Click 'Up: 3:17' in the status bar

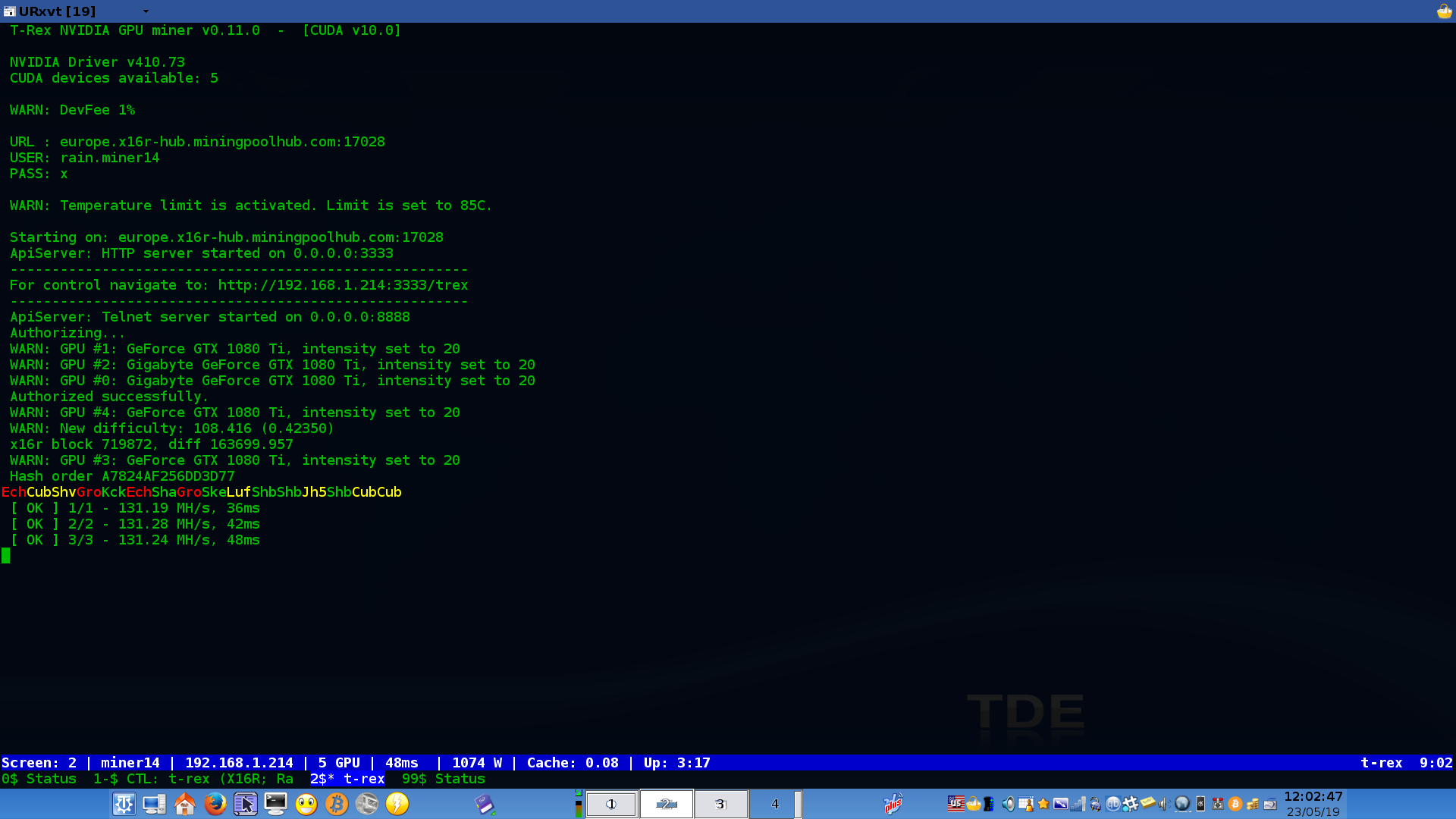[x=677, y=763]
